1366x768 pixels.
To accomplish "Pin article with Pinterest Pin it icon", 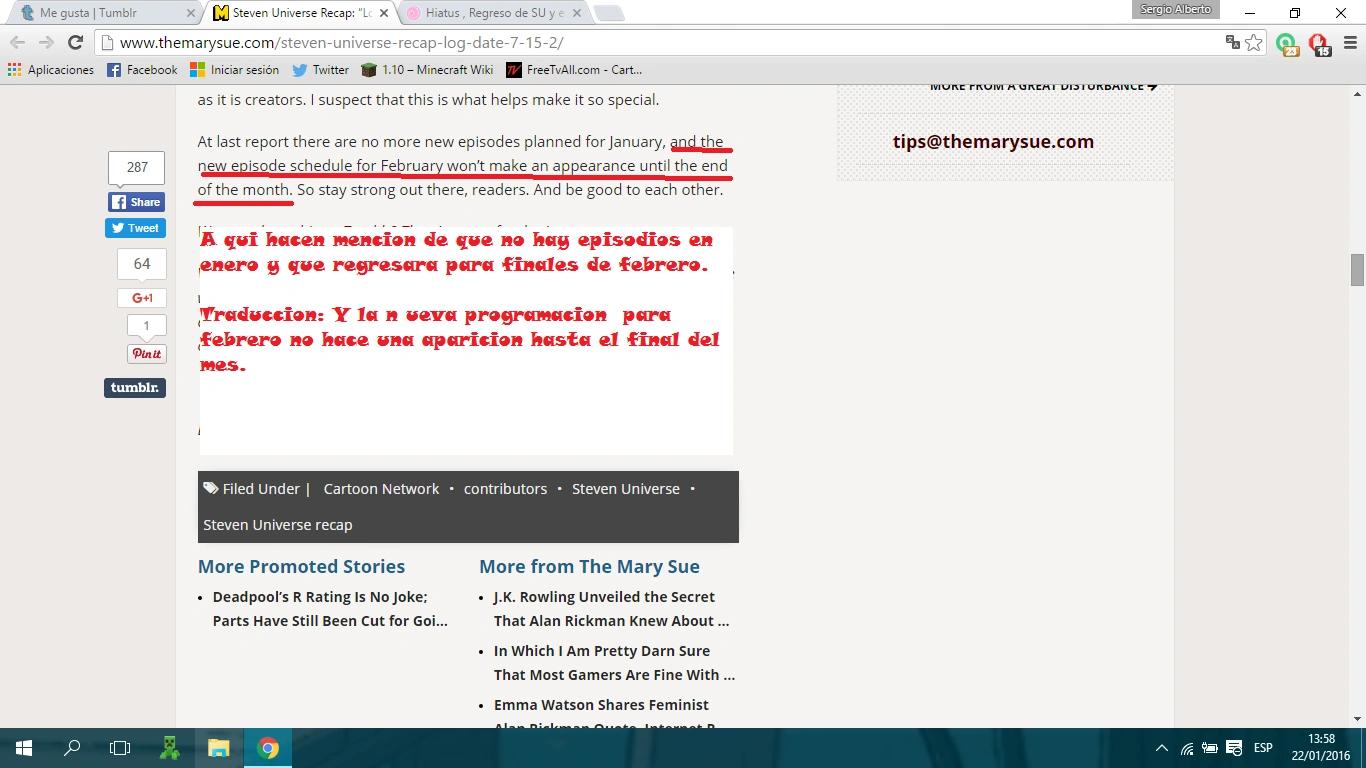I will [146, 354].
